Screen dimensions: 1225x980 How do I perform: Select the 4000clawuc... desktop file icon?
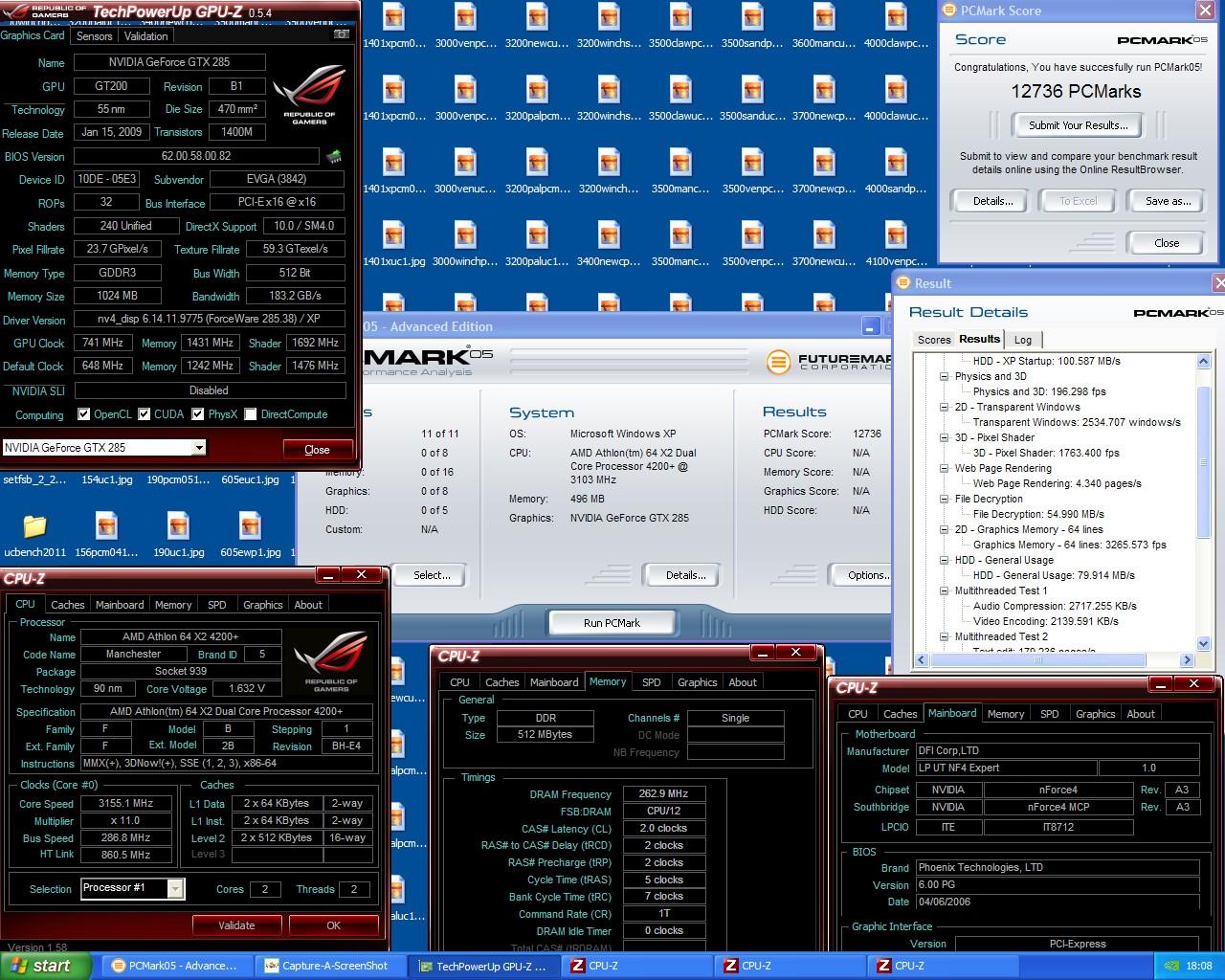(x=896, y=91)
